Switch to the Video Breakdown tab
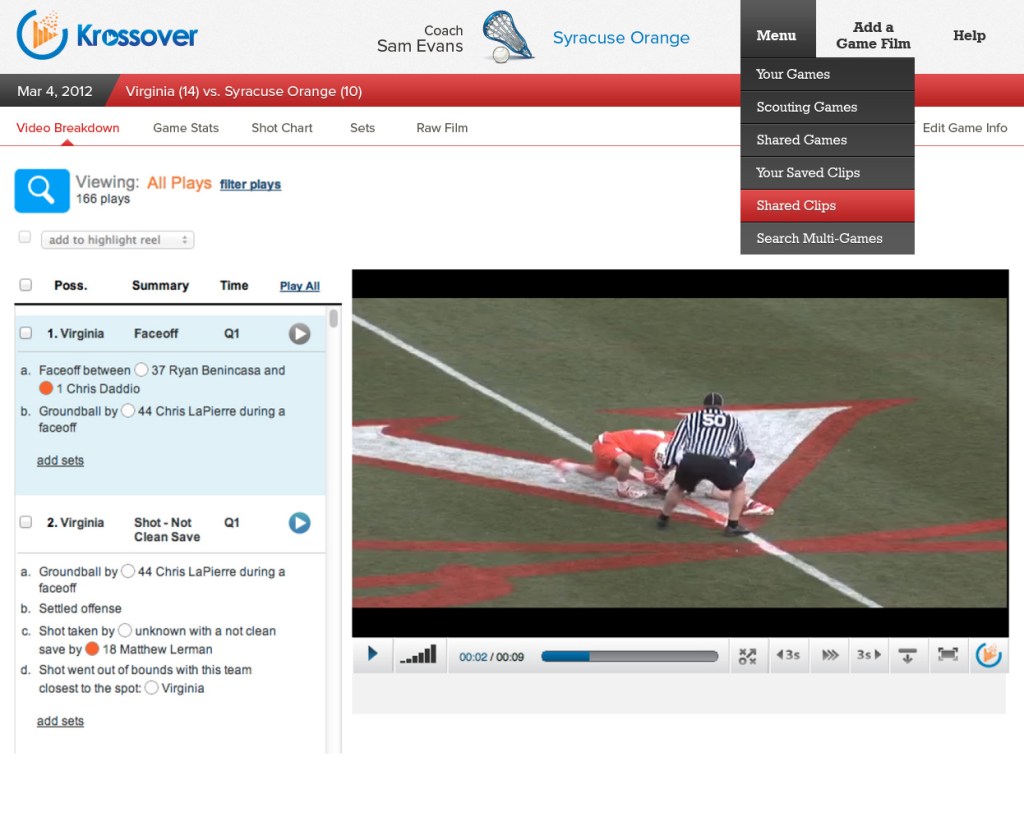The height and width of the screenshot is (821, 1024). 68,128
